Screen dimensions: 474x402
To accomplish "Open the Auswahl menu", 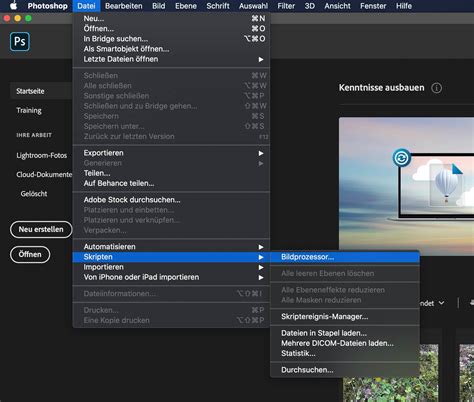I will click(x=253, y=6).
